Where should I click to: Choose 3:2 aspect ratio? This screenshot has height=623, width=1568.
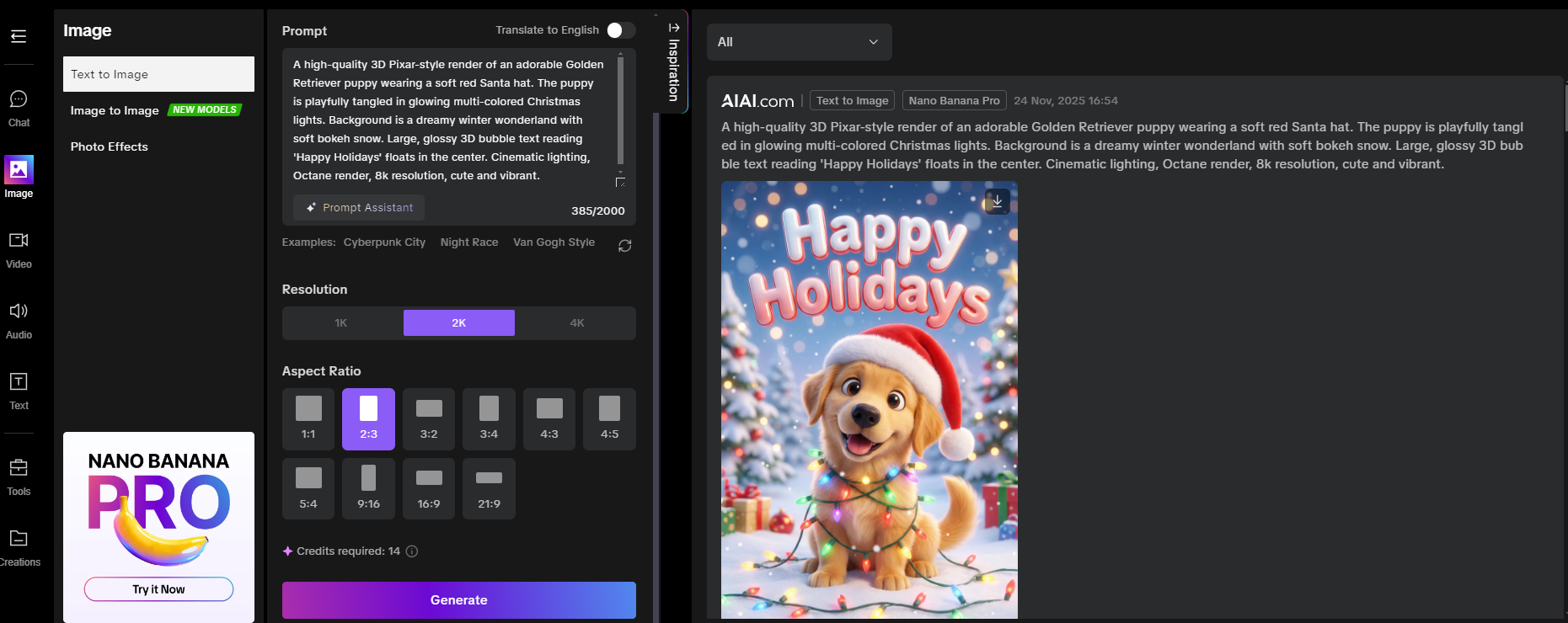click(x=429, y=419)
